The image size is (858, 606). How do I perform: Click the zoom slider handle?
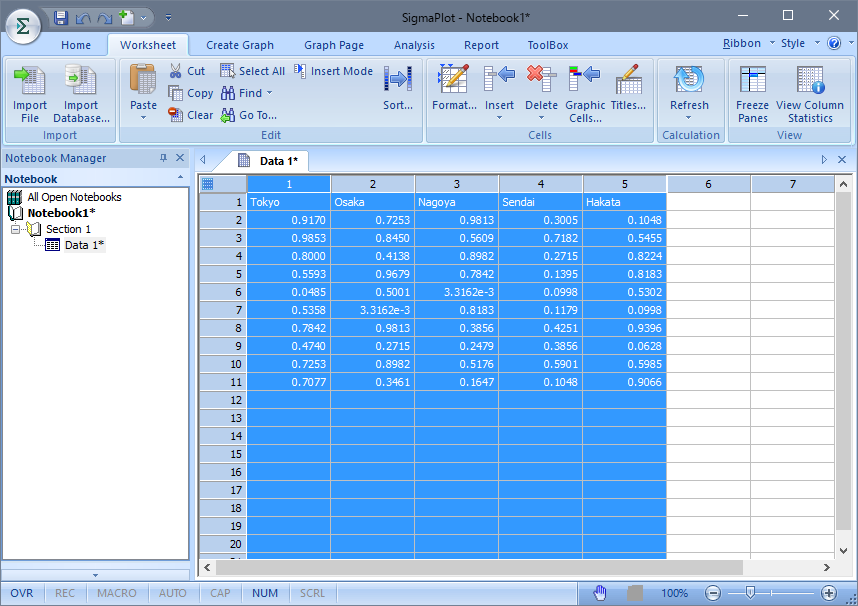pyautogui.click(x=750, y=593)
